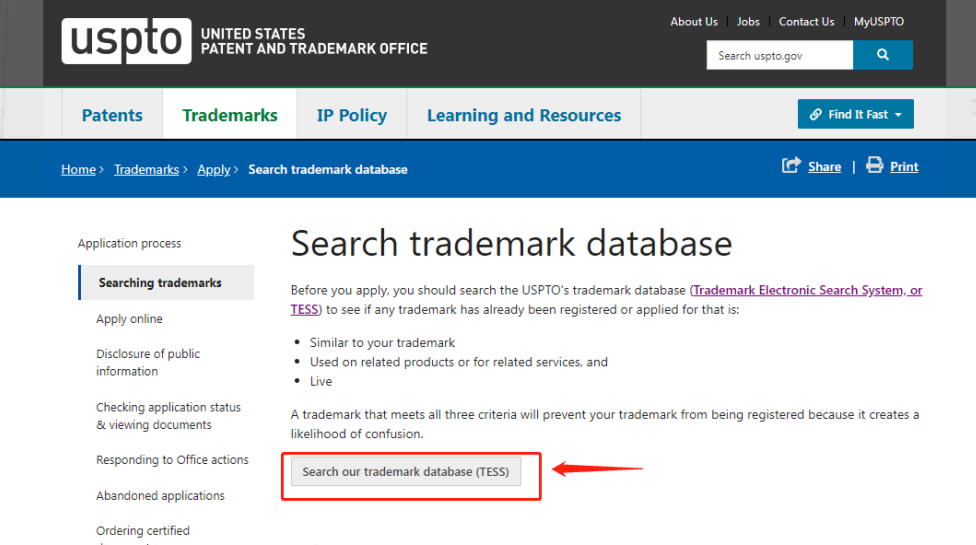The width and height of the screenshot is (976, 545).
Task: Go to Contact Us
Action: 806,22
